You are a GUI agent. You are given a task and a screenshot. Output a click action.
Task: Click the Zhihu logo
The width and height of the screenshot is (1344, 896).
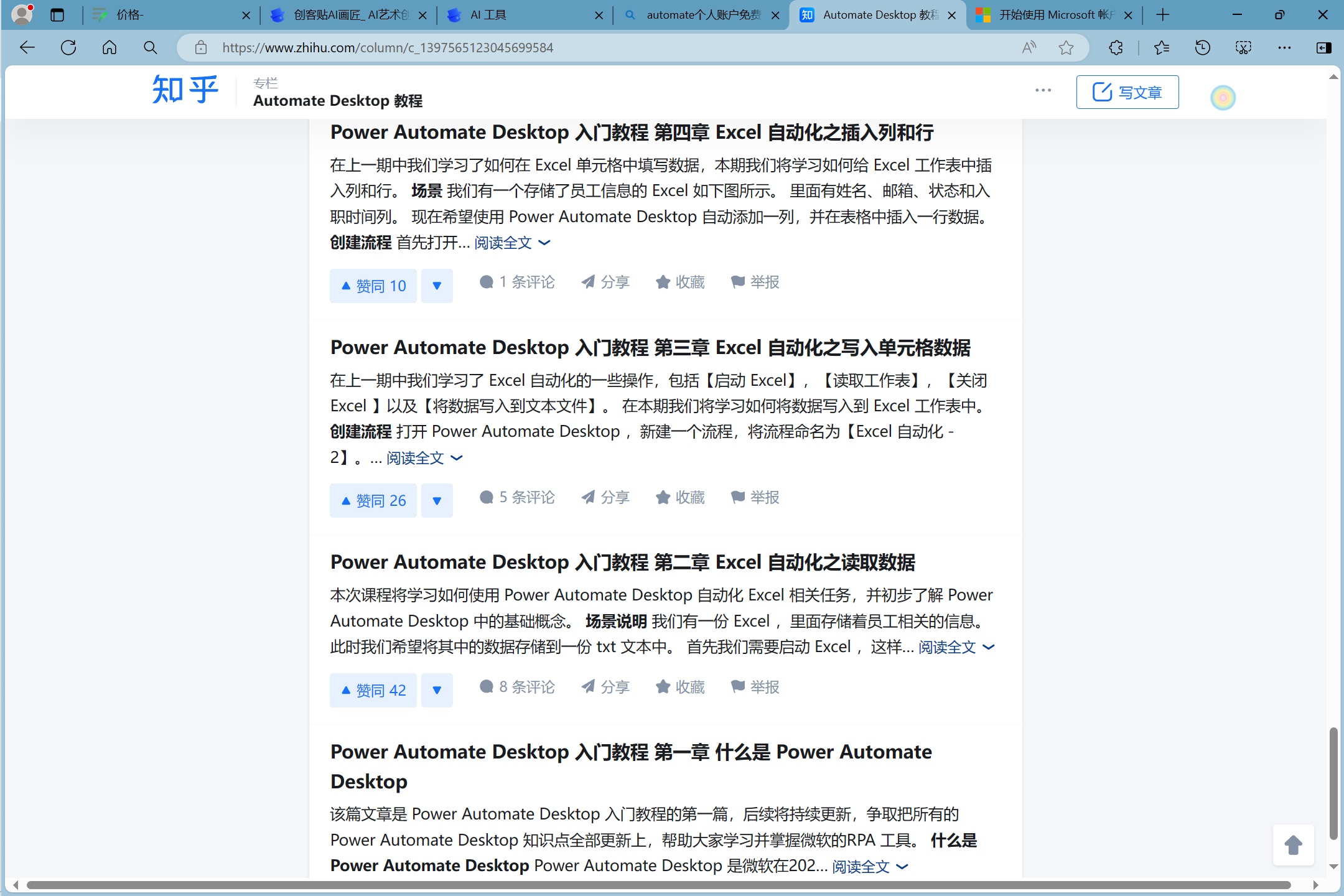tap(185, 91)
